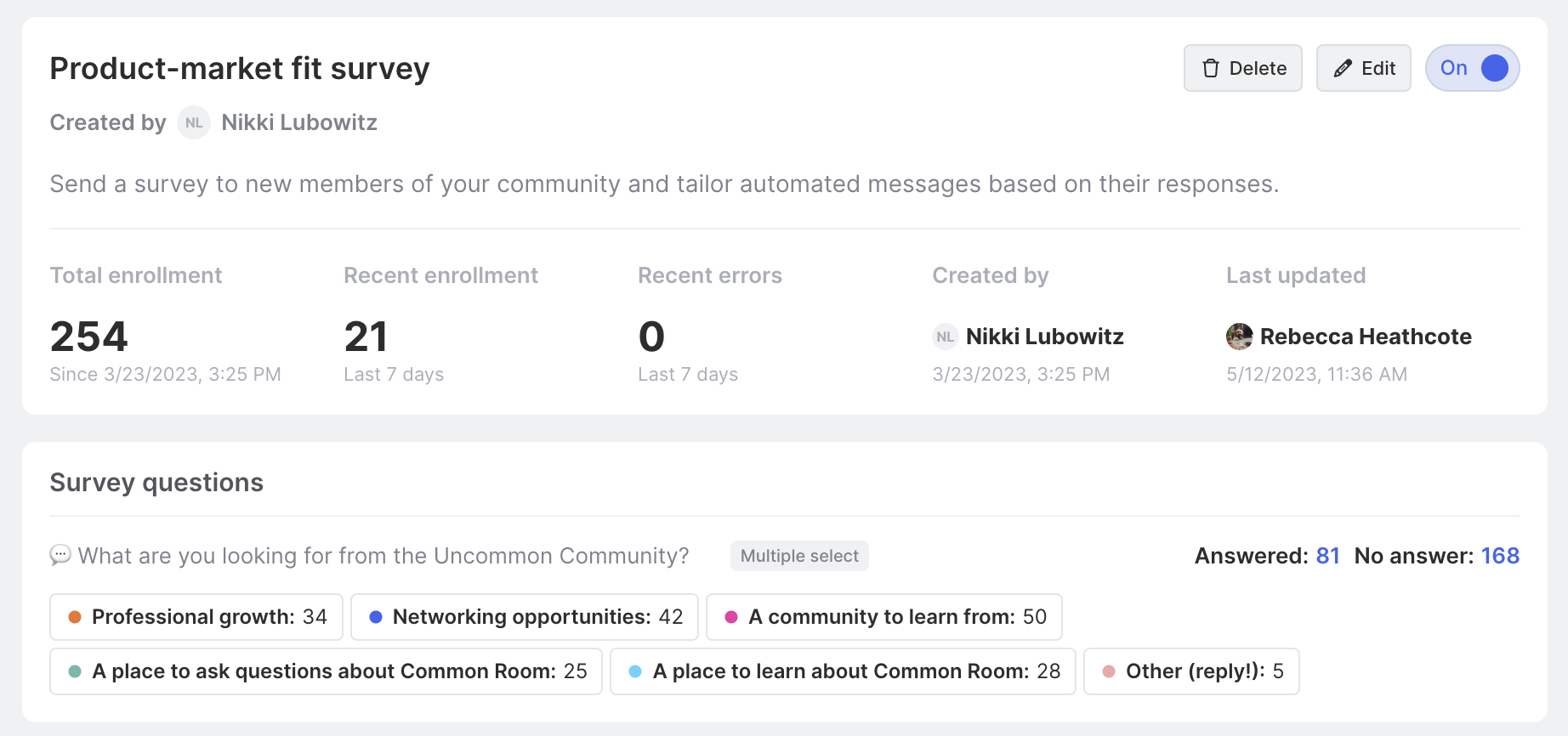
Task: Click the NL avatar beside header Nikki Lubowitz
Action: (194, 122)
